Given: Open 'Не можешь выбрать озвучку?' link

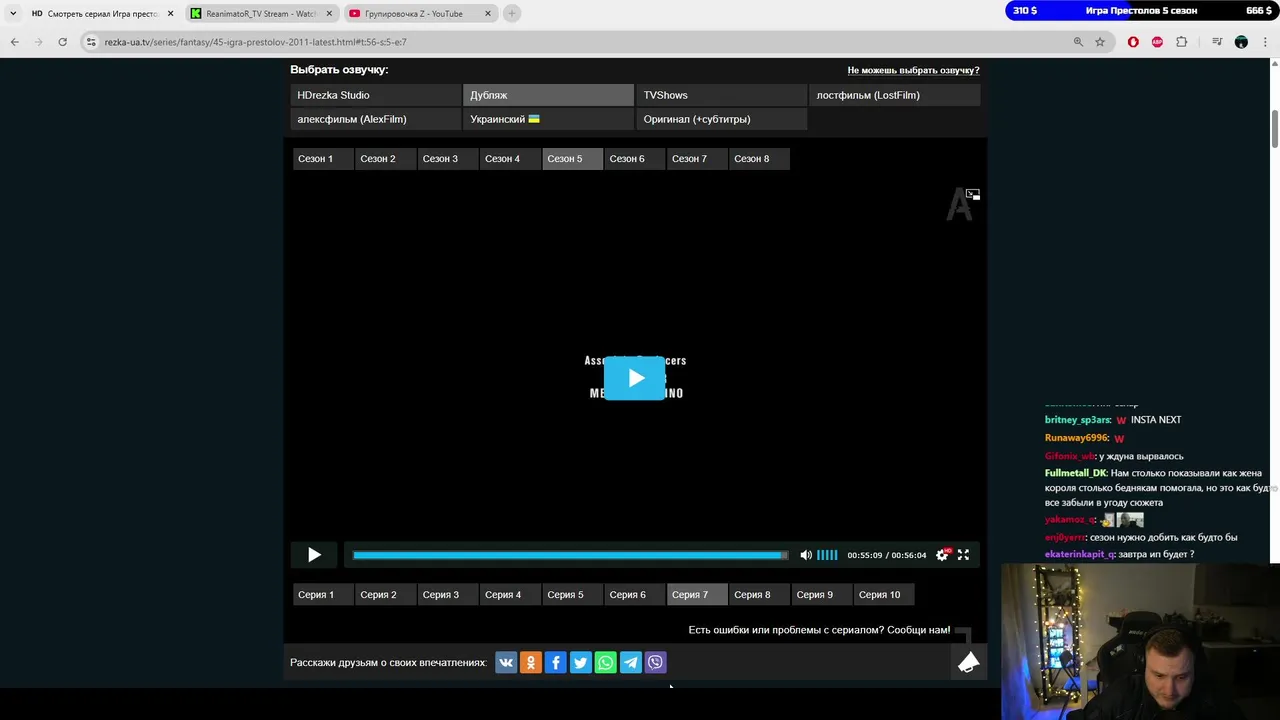Looking at the screenshot, I should coord(913,70).
